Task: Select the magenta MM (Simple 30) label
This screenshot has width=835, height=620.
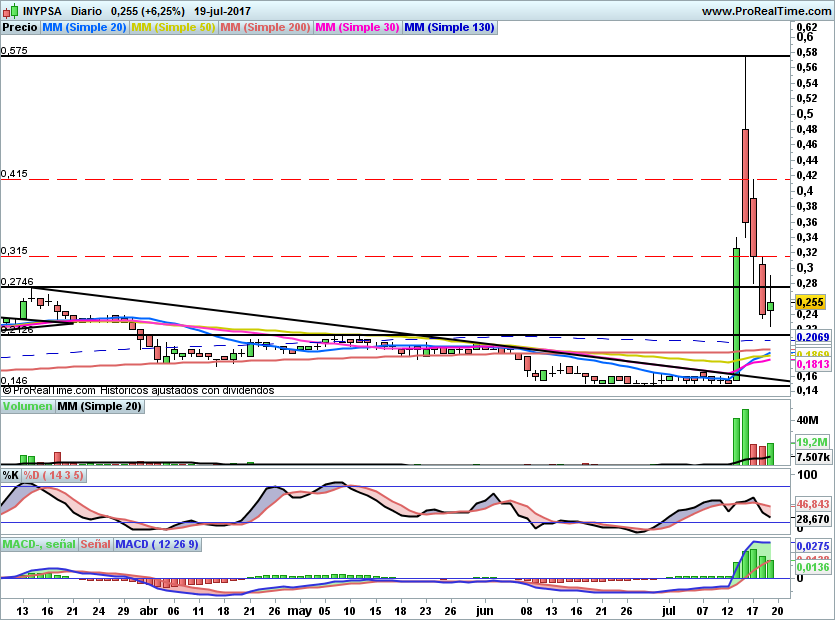Action: [357, 28]
